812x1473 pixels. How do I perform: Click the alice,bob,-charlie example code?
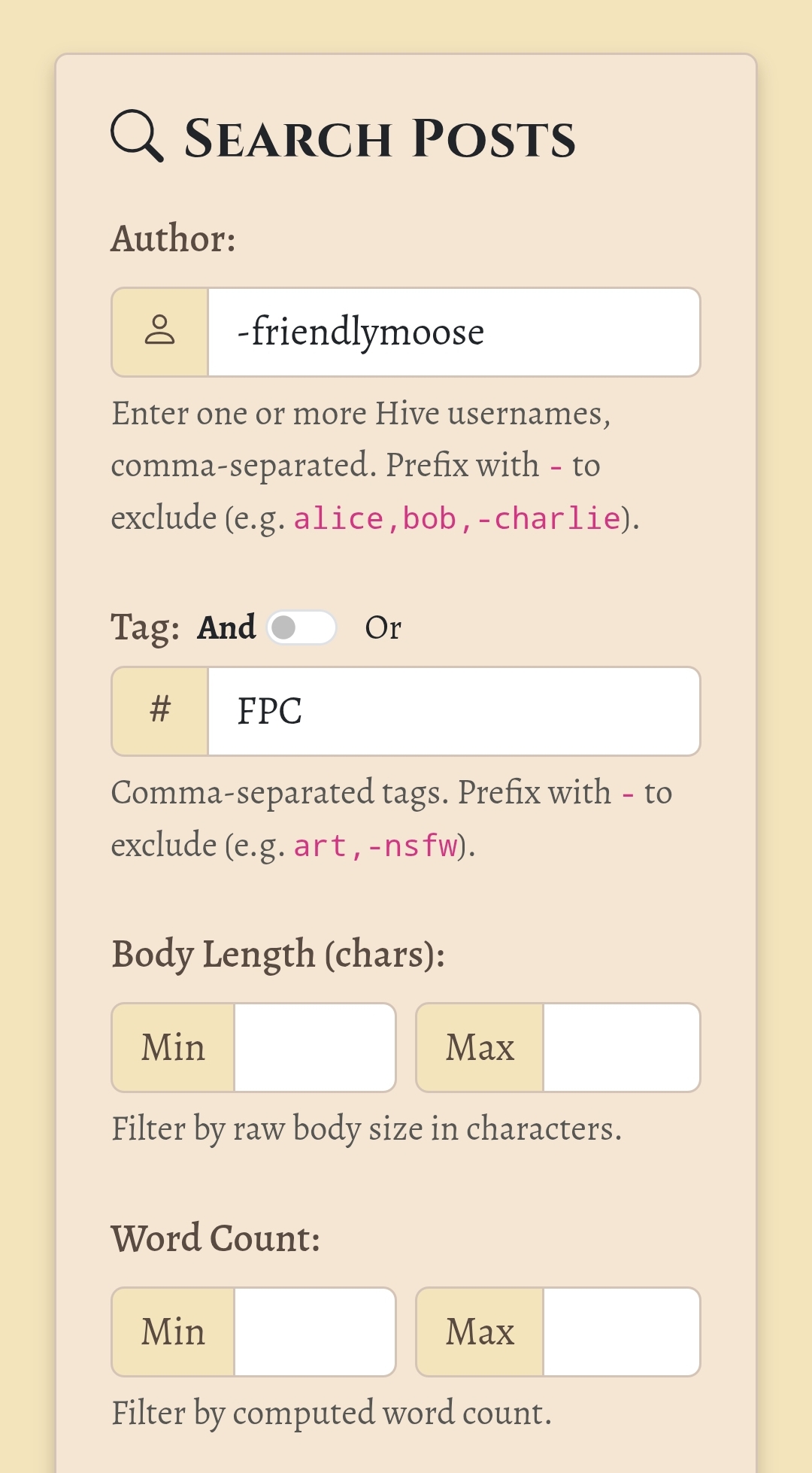(x=457, y=518)
